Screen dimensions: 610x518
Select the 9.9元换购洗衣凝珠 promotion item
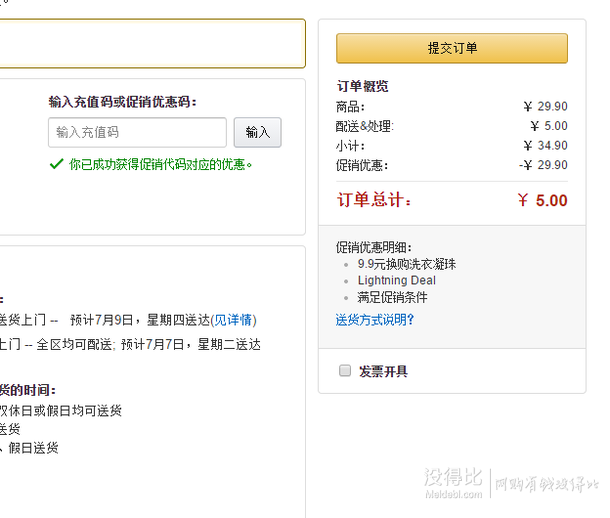tap(406, 265)
